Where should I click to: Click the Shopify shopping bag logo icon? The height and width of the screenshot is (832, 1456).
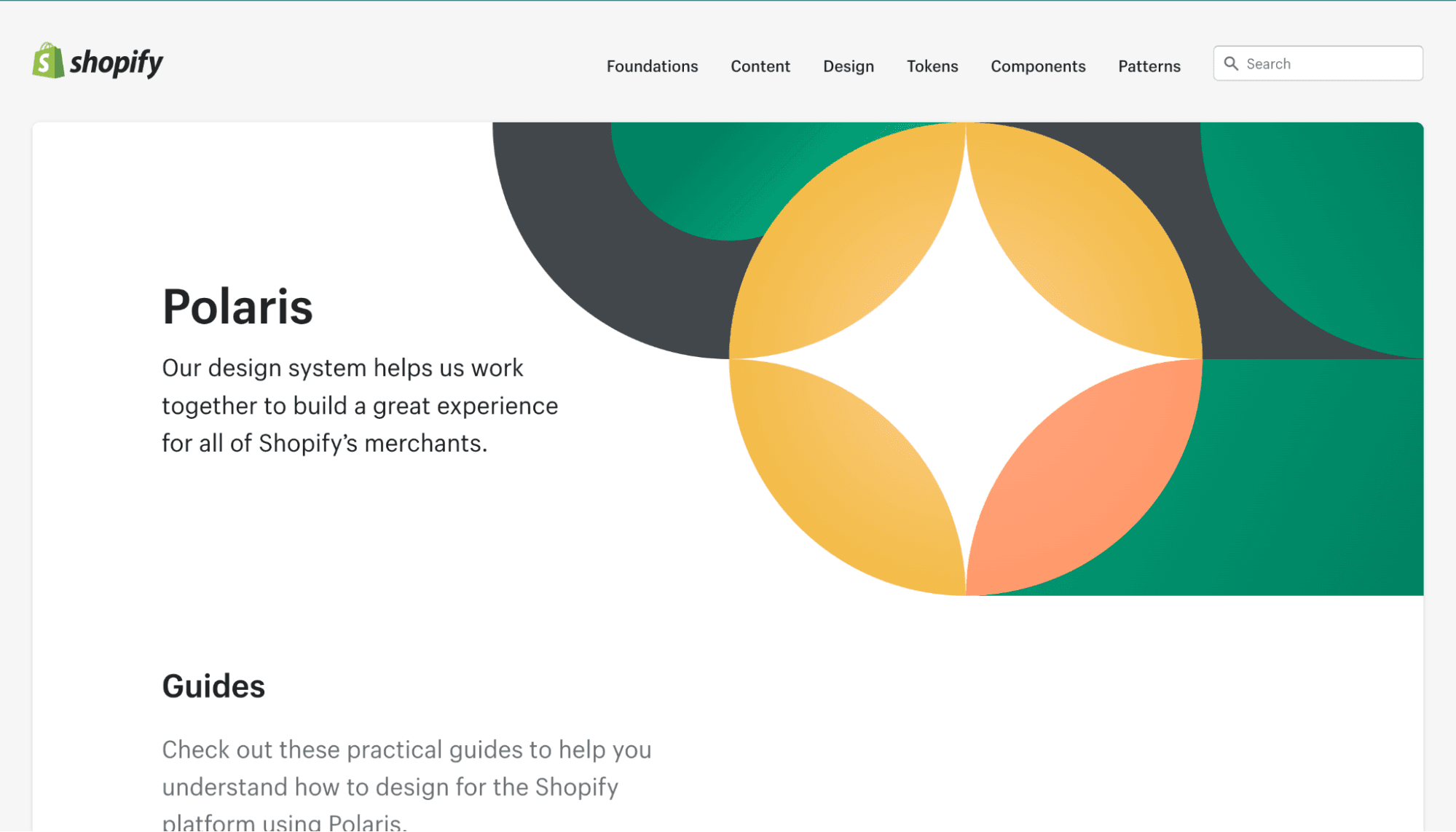[x=48, y=61]
